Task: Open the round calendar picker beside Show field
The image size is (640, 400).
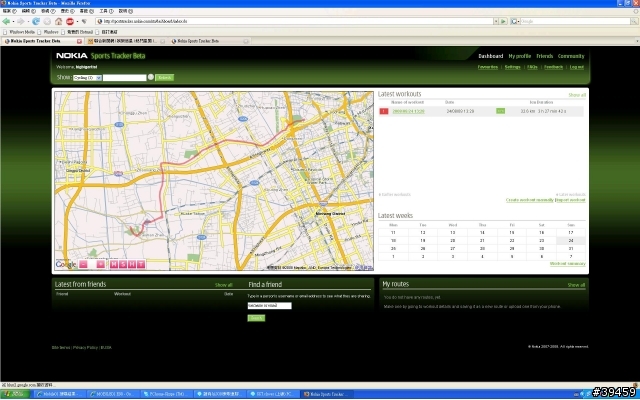Action: pos(151,77)
